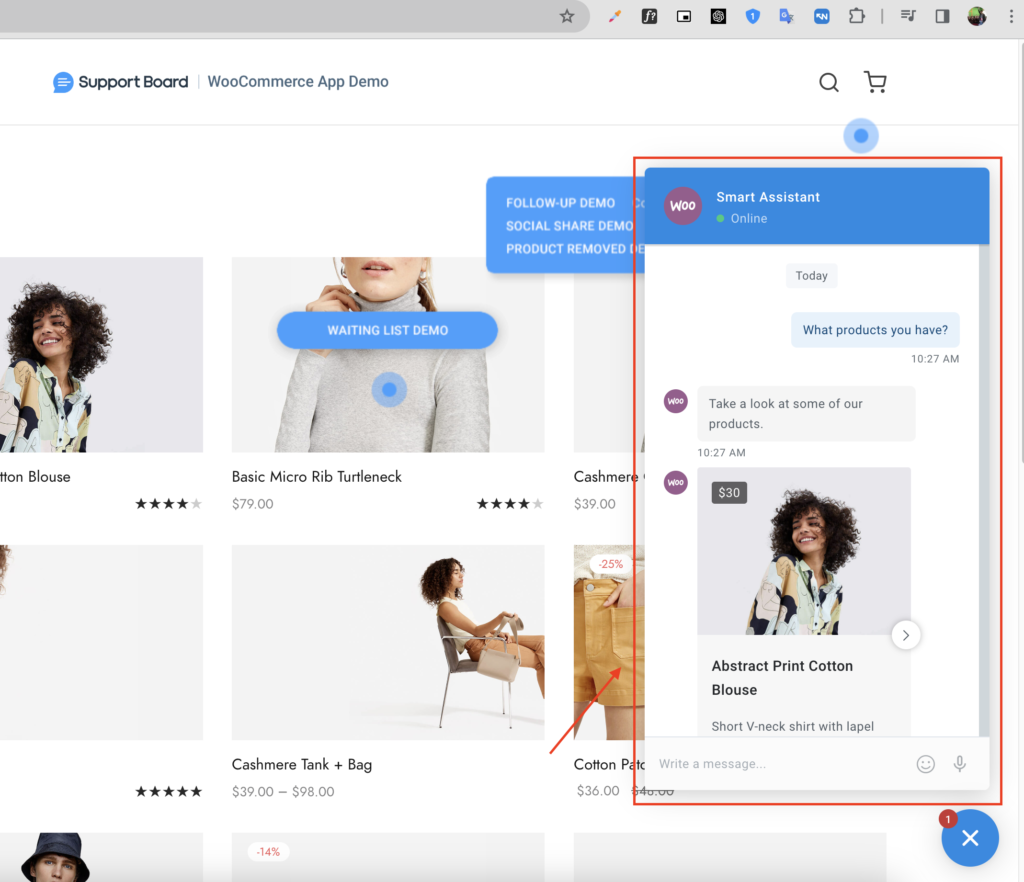Toggle the bookmark star in the address bar
The width and height of the screenshot is (1024, 882).
(x=567, y=16)
